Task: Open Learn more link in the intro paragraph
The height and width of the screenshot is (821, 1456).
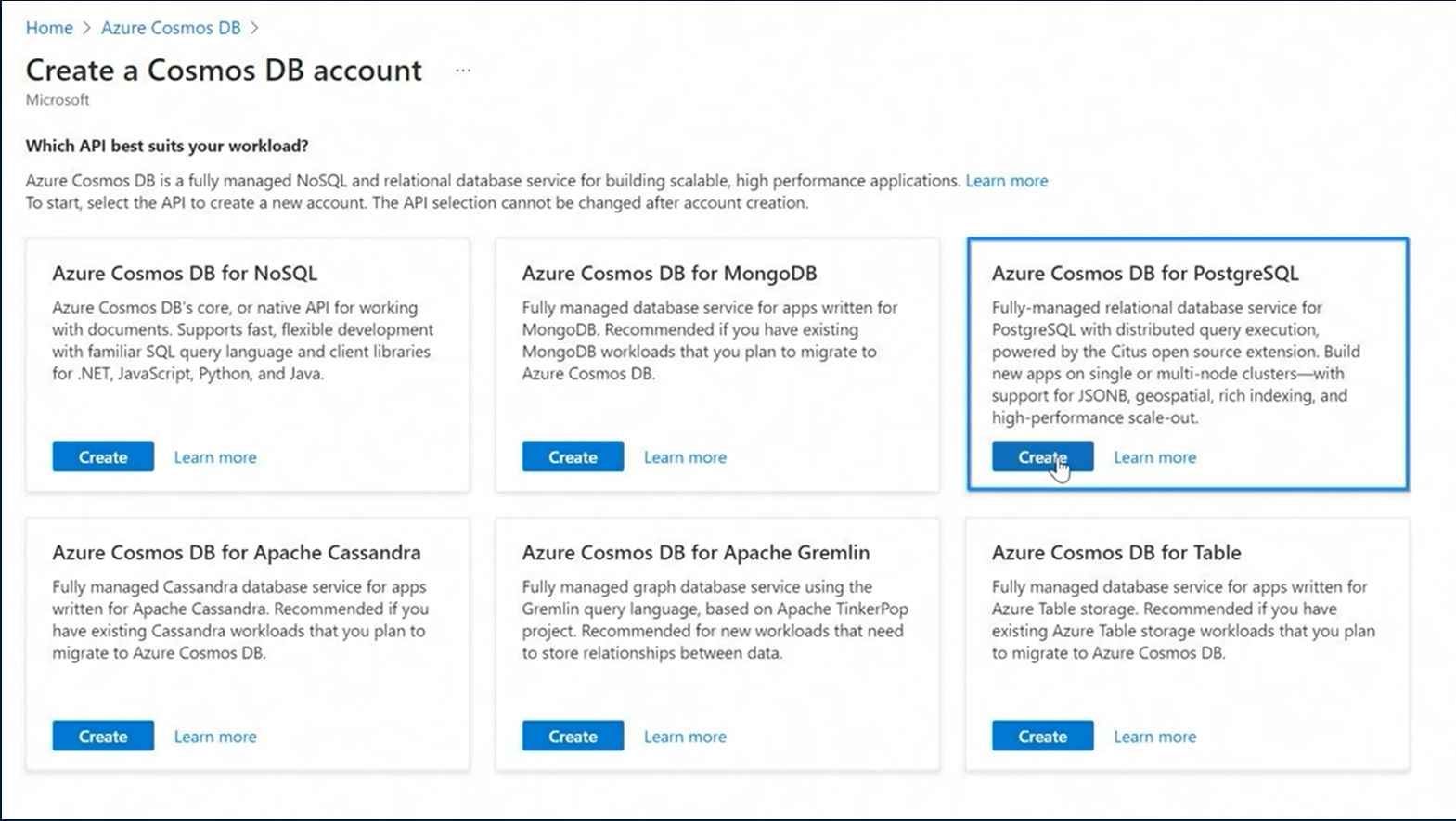Action: (1007, 181)
